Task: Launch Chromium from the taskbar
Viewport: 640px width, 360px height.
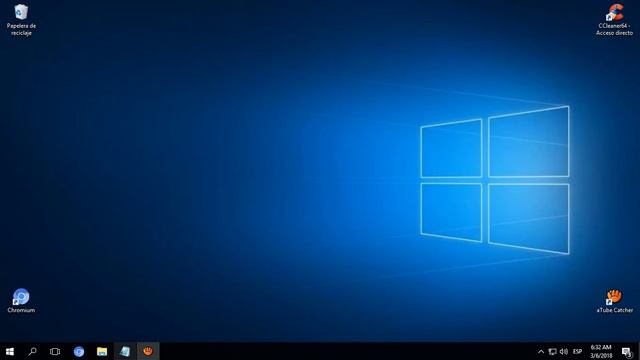Action: coord(79,351)
